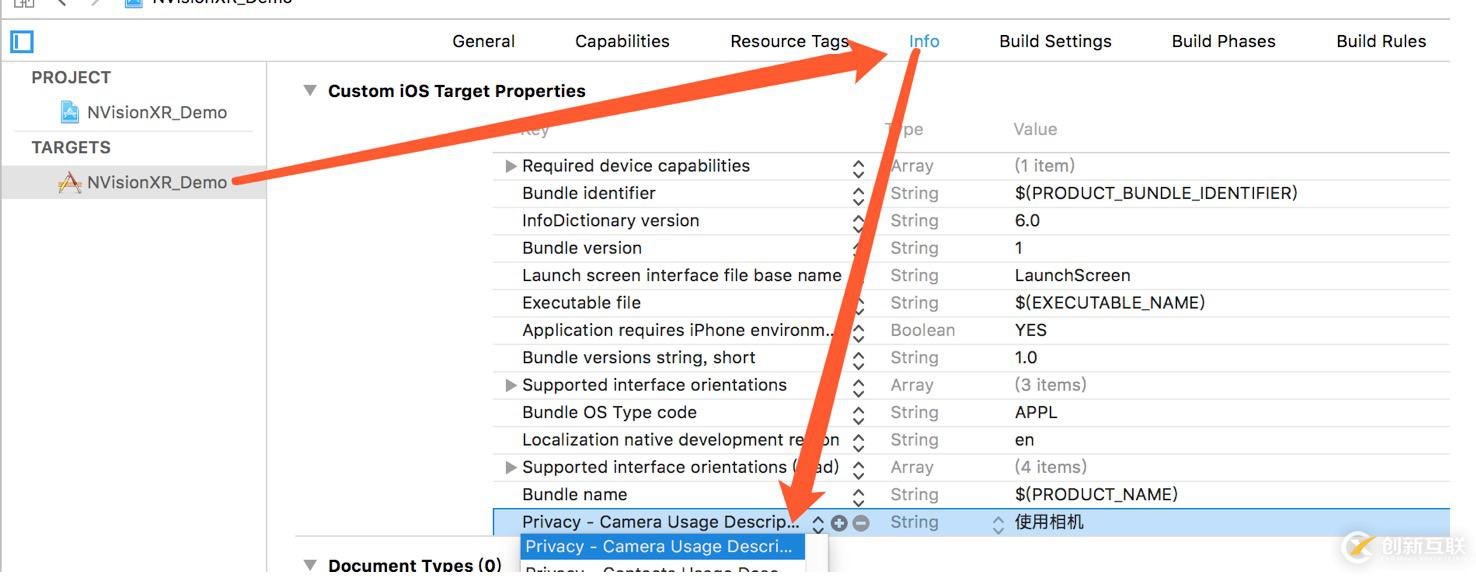Select NVisionXR_Demo under PROJECT
The height and width of the screenshot is (576, 1476).
pos(156,112)
